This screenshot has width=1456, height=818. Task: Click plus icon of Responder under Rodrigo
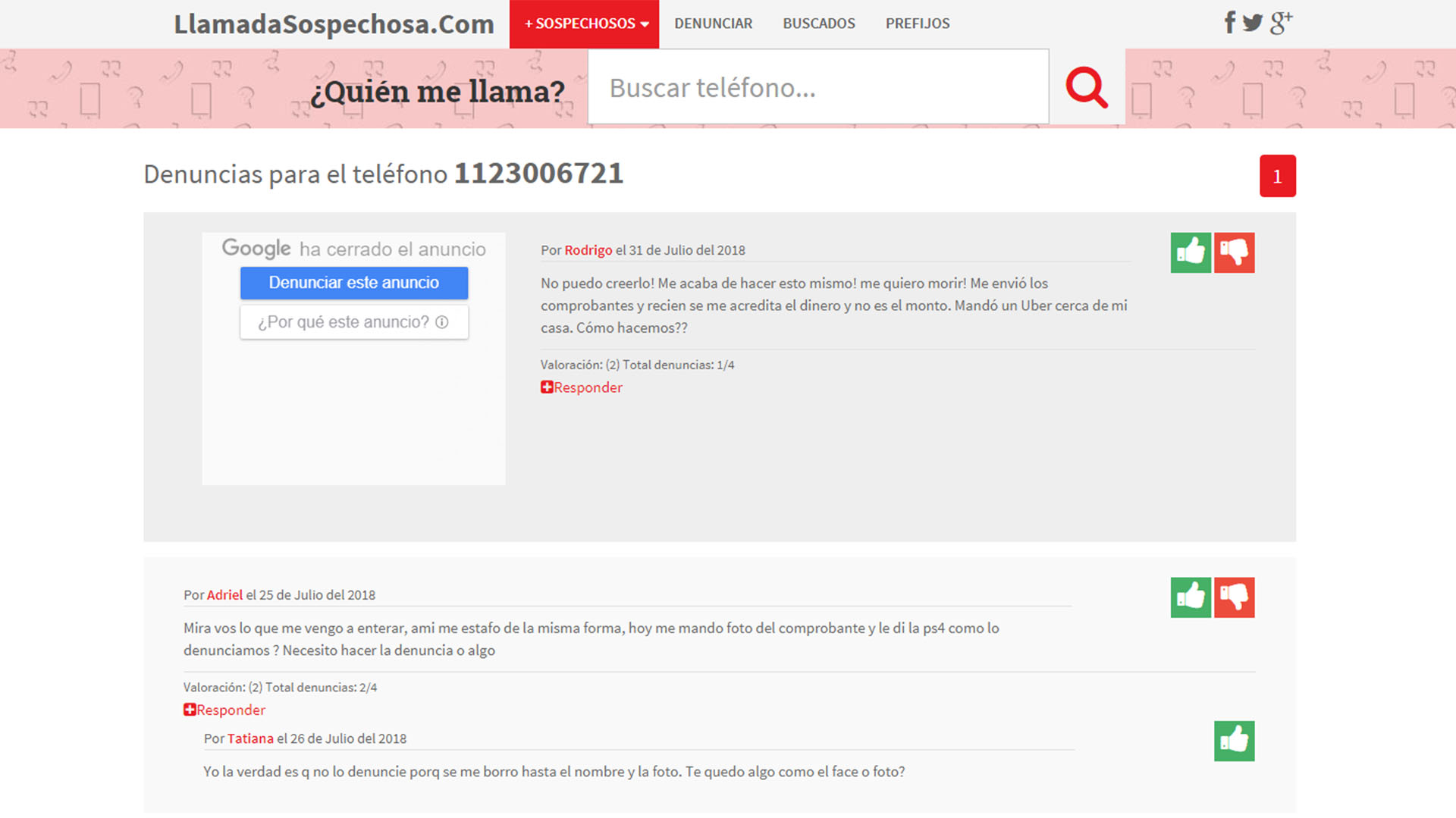pyautogui.click(x=547, y=387)
